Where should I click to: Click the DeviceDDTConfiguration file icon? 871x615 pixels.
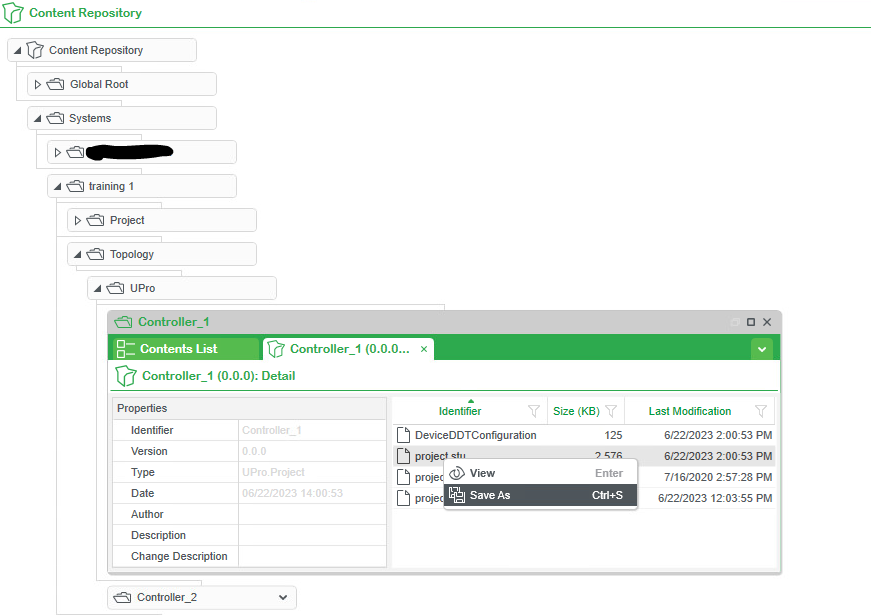point(403,435)
